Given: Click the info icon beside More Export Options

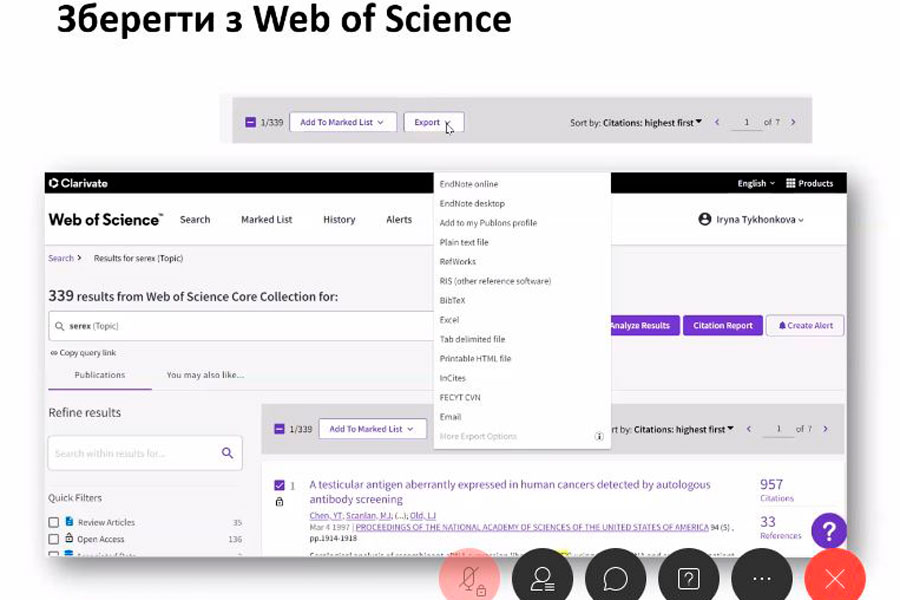Looking at the screenshot, I should tap(599, 436).
